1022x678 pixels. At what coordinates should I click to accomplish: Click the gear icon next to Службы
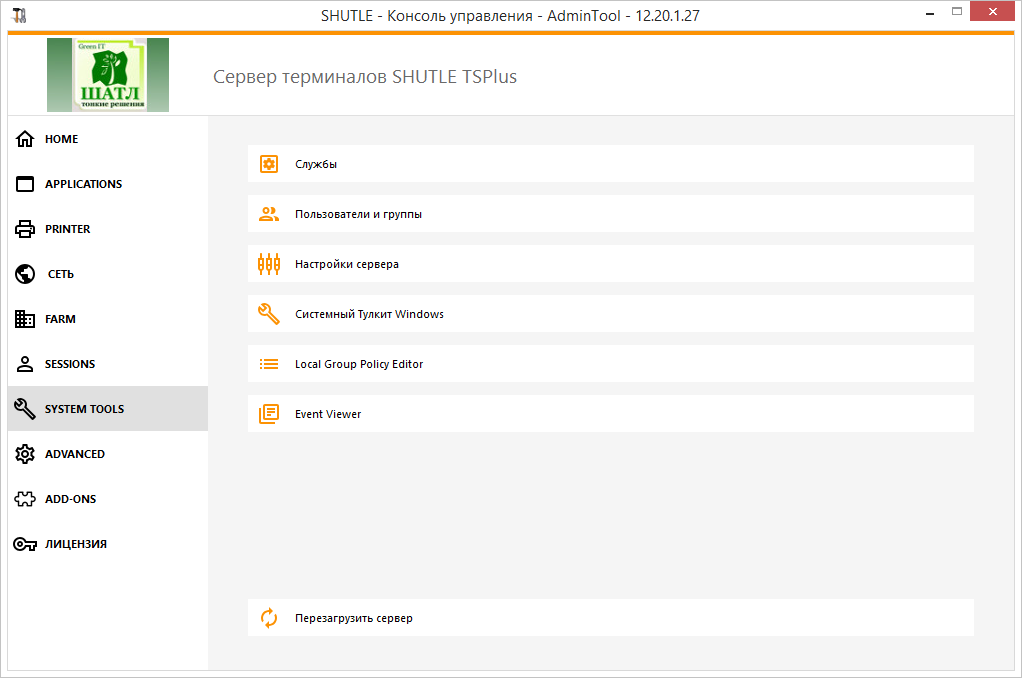pyautogui.click(x=268, y=163)
